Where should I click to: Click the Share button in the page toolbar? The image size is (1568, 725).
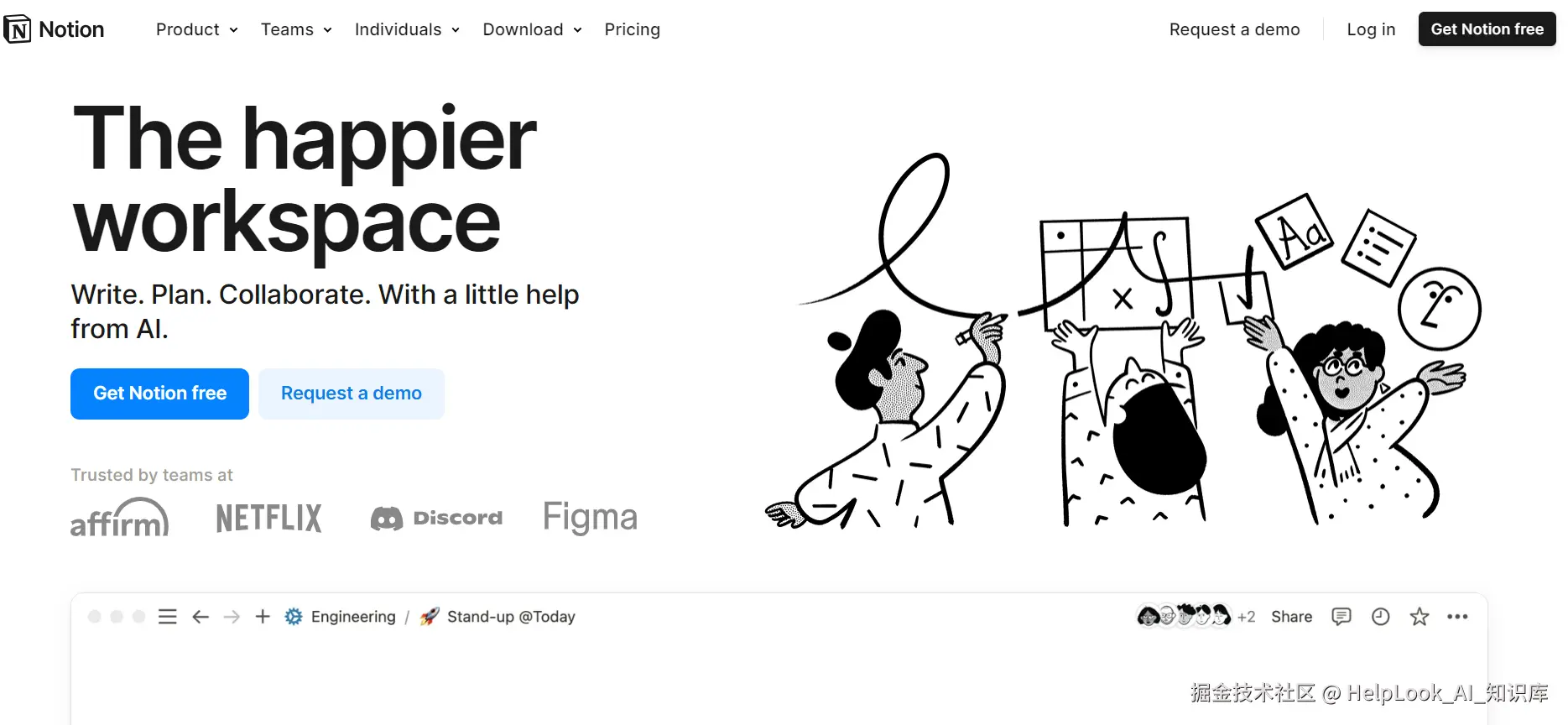tap(1292, 617)
